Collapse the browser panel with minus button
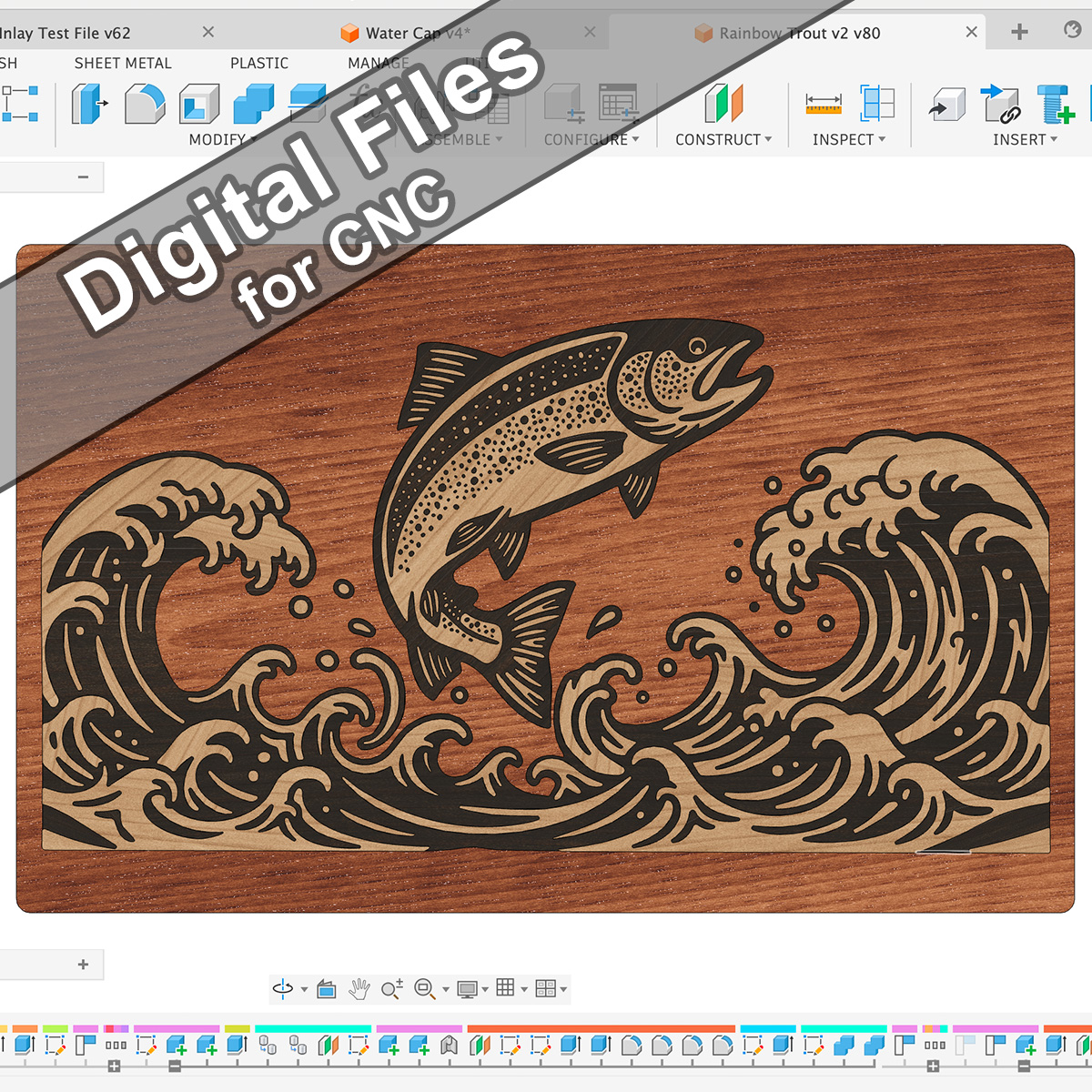 (x=83, y=177)
